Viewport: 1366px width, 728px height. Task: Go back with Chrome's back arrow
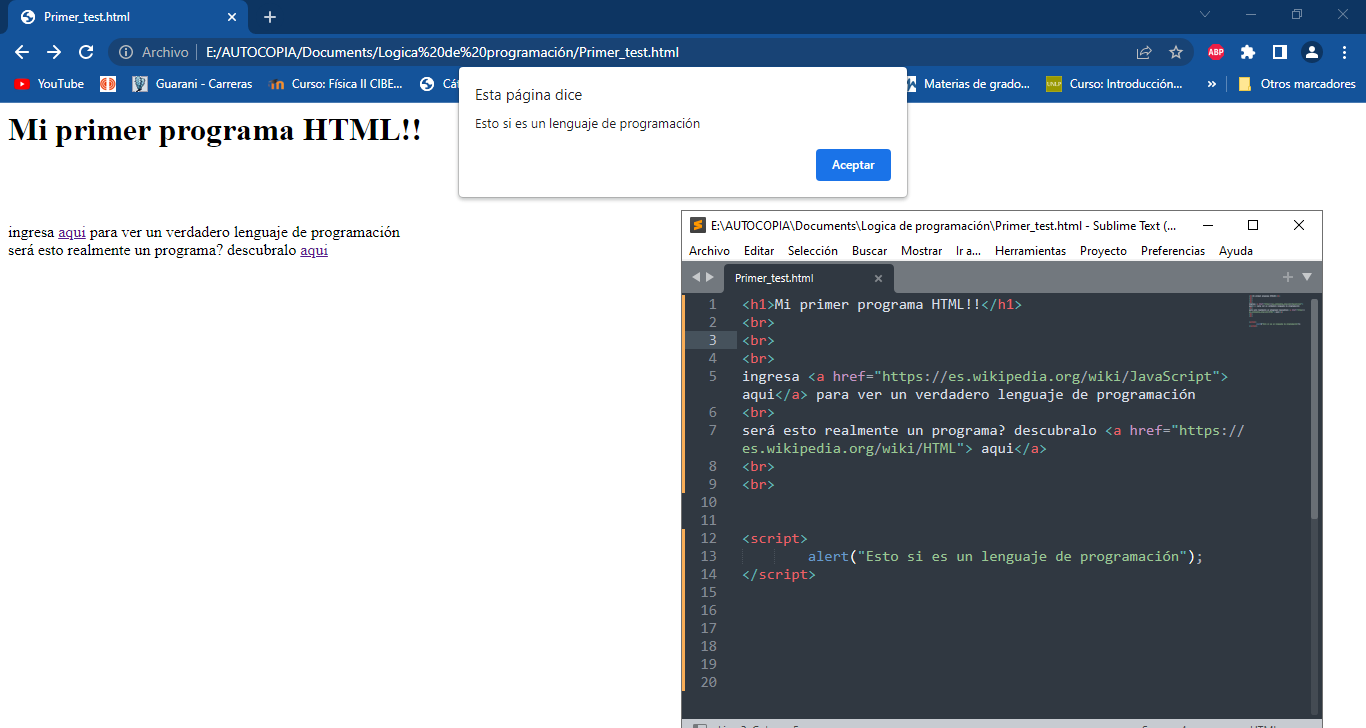(22, 52)
